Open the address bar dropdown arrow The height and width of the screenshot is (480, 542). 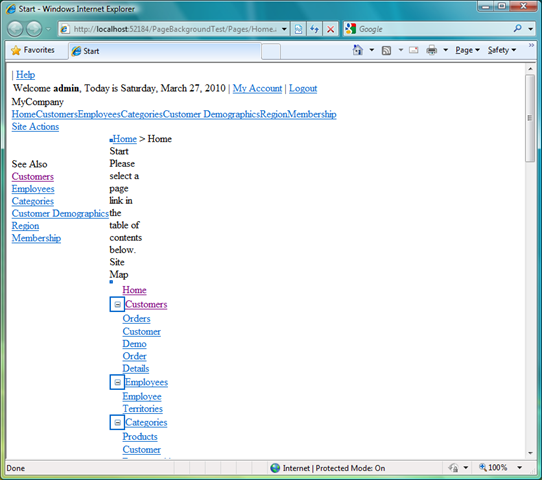(284, 29)
